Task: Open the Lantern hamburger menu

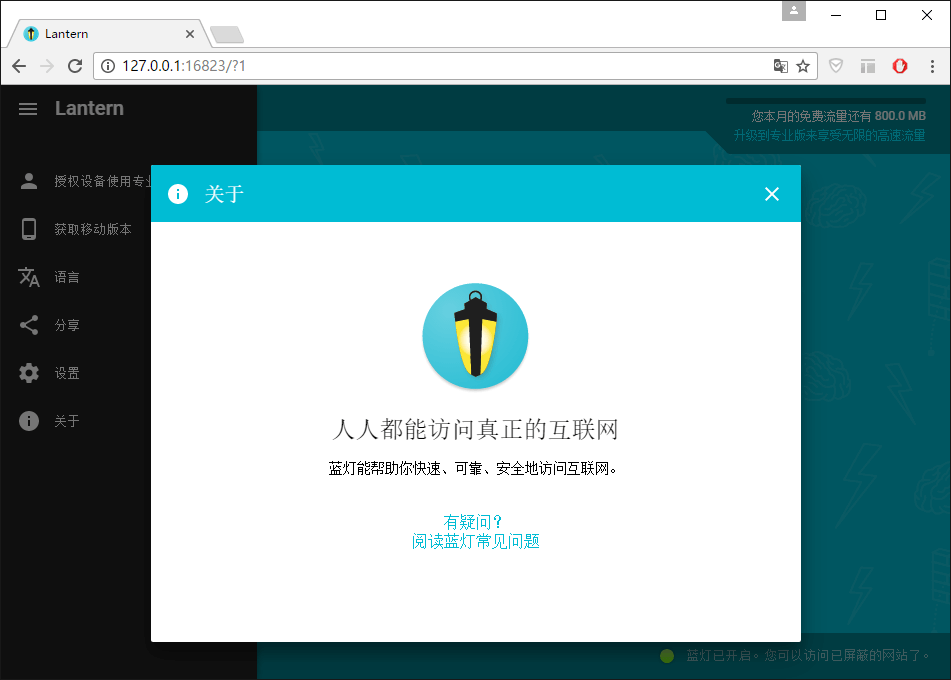Action: 28,109
